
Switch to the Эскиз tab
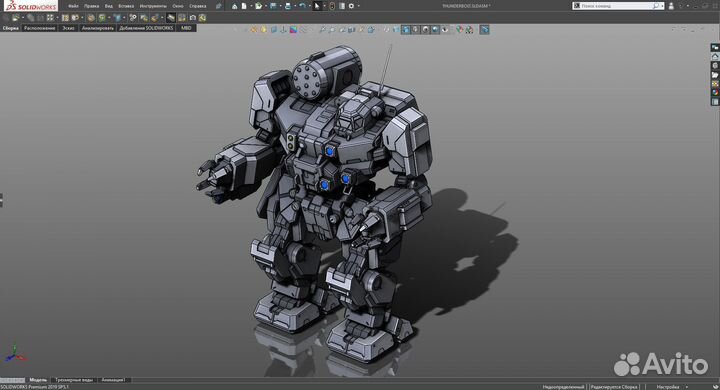pyautogui.click(x=68, y=28)
